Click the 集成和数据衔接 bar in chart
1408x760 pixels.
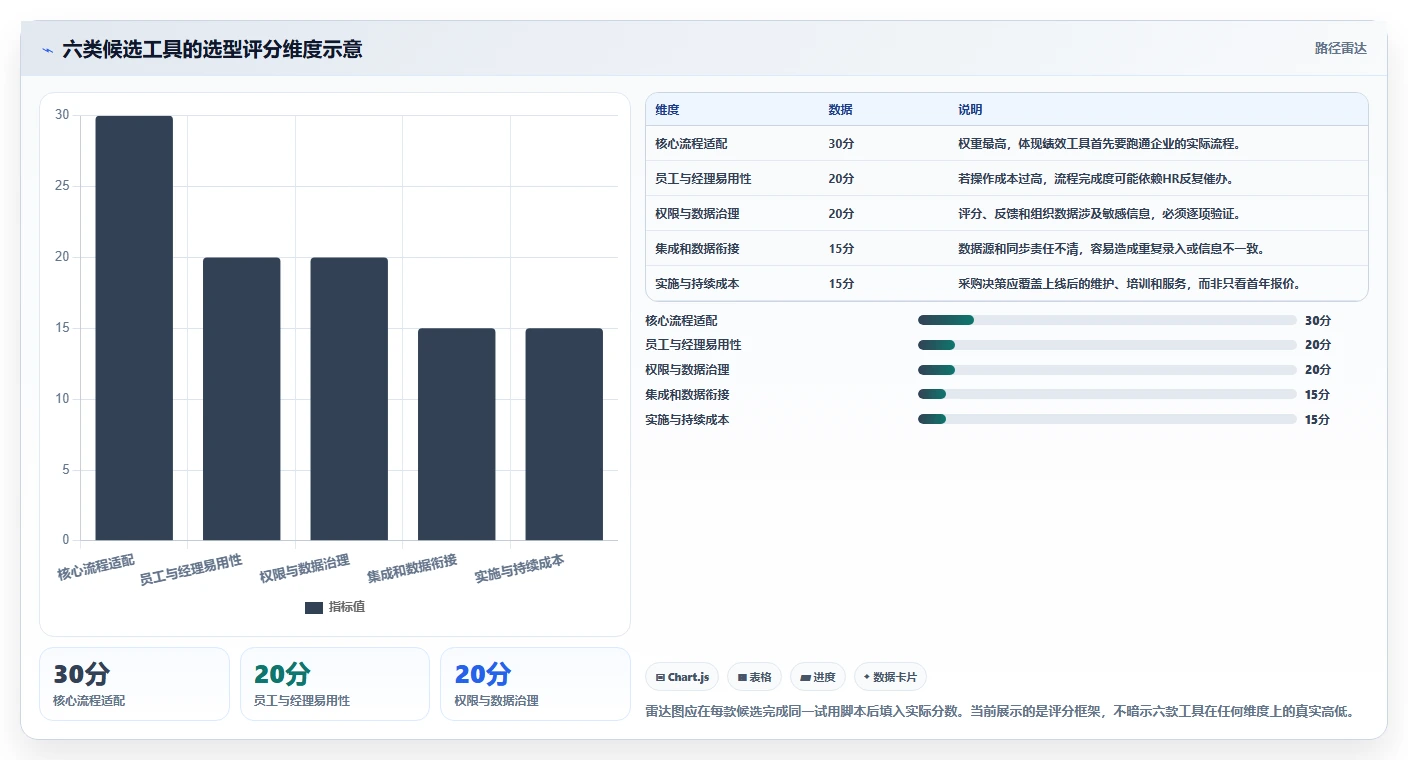pyautogui.click(x=457, y=434)
